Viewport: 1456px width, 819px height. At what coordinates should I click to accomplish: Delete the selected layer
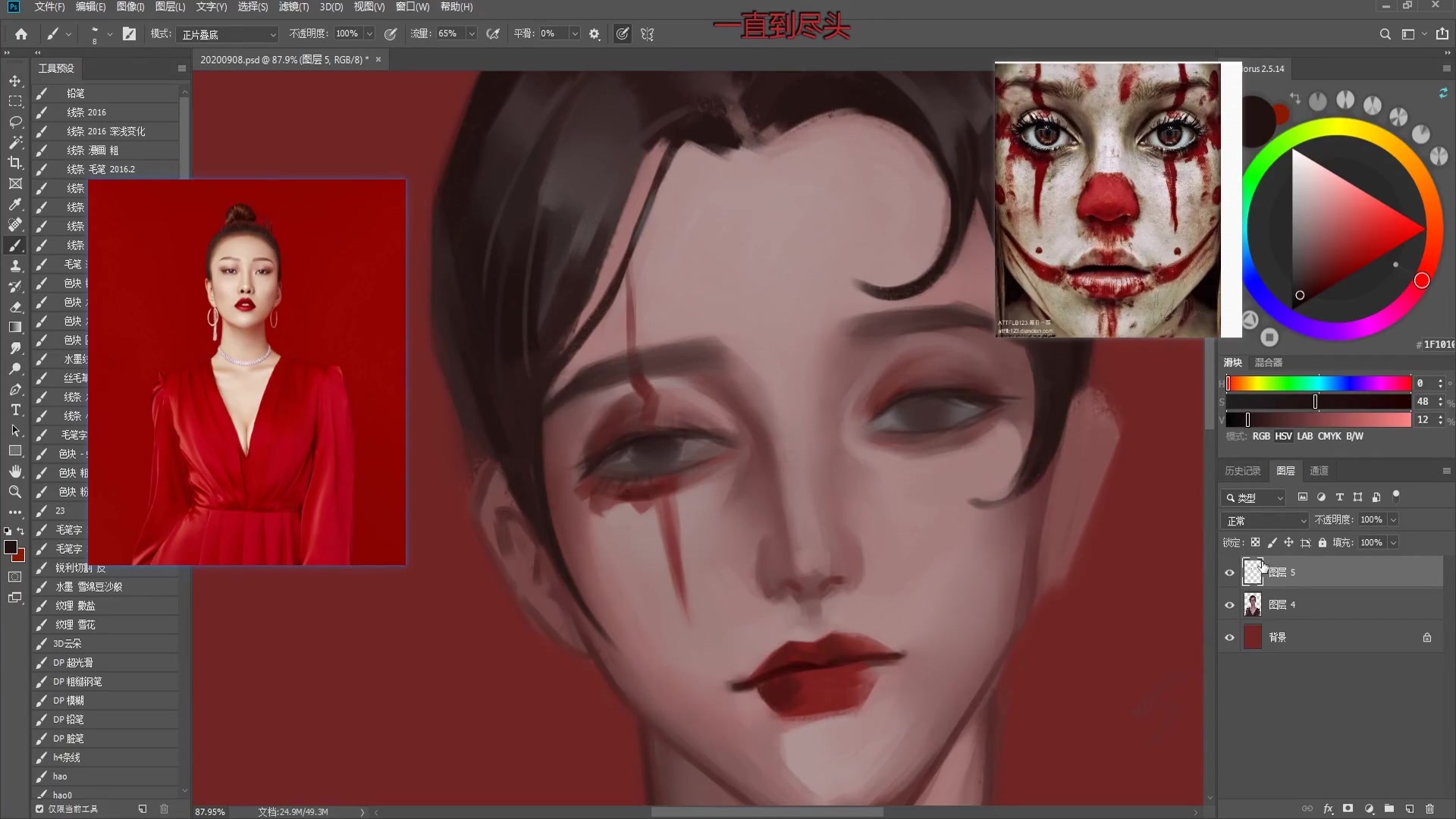(x=1430, y=808)
